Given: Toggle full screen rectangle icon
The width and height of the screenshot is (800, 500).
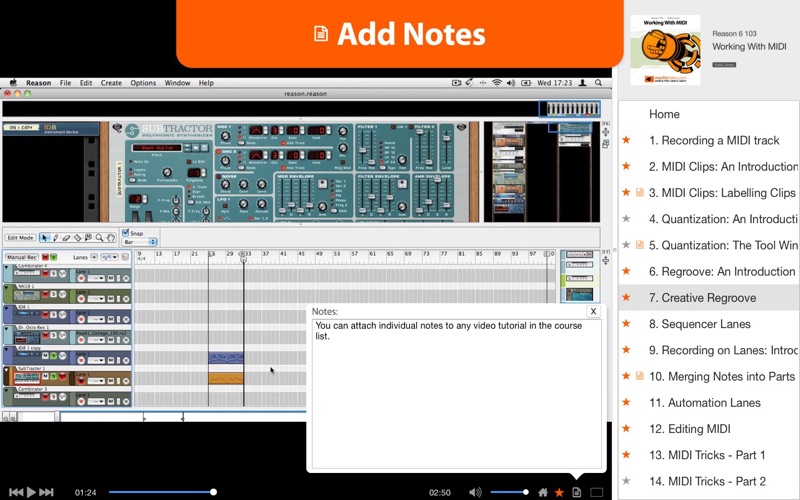Looking at the screenshot, I should tap(596, 492).
